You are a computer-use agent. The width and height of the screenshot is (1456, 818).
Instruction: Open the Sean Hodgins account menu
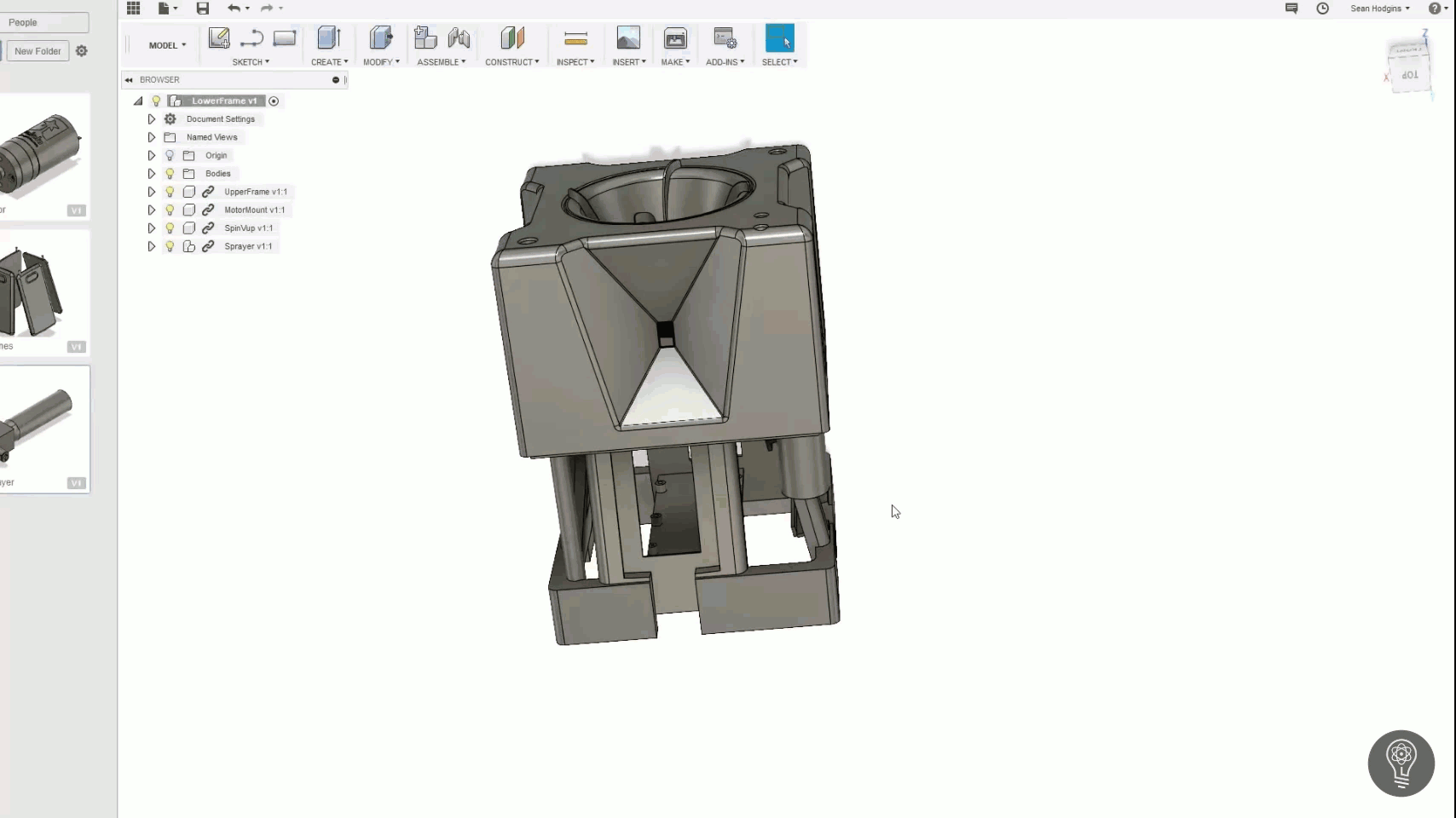coord(1377,9)
